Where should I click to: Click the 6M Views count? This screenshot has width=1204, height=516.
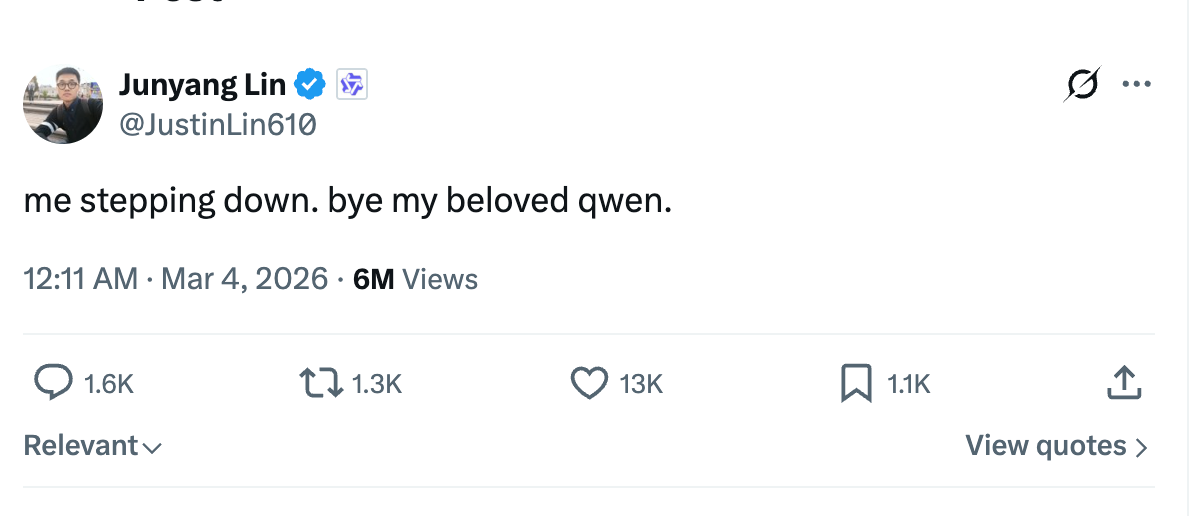(x=415, y=279)
